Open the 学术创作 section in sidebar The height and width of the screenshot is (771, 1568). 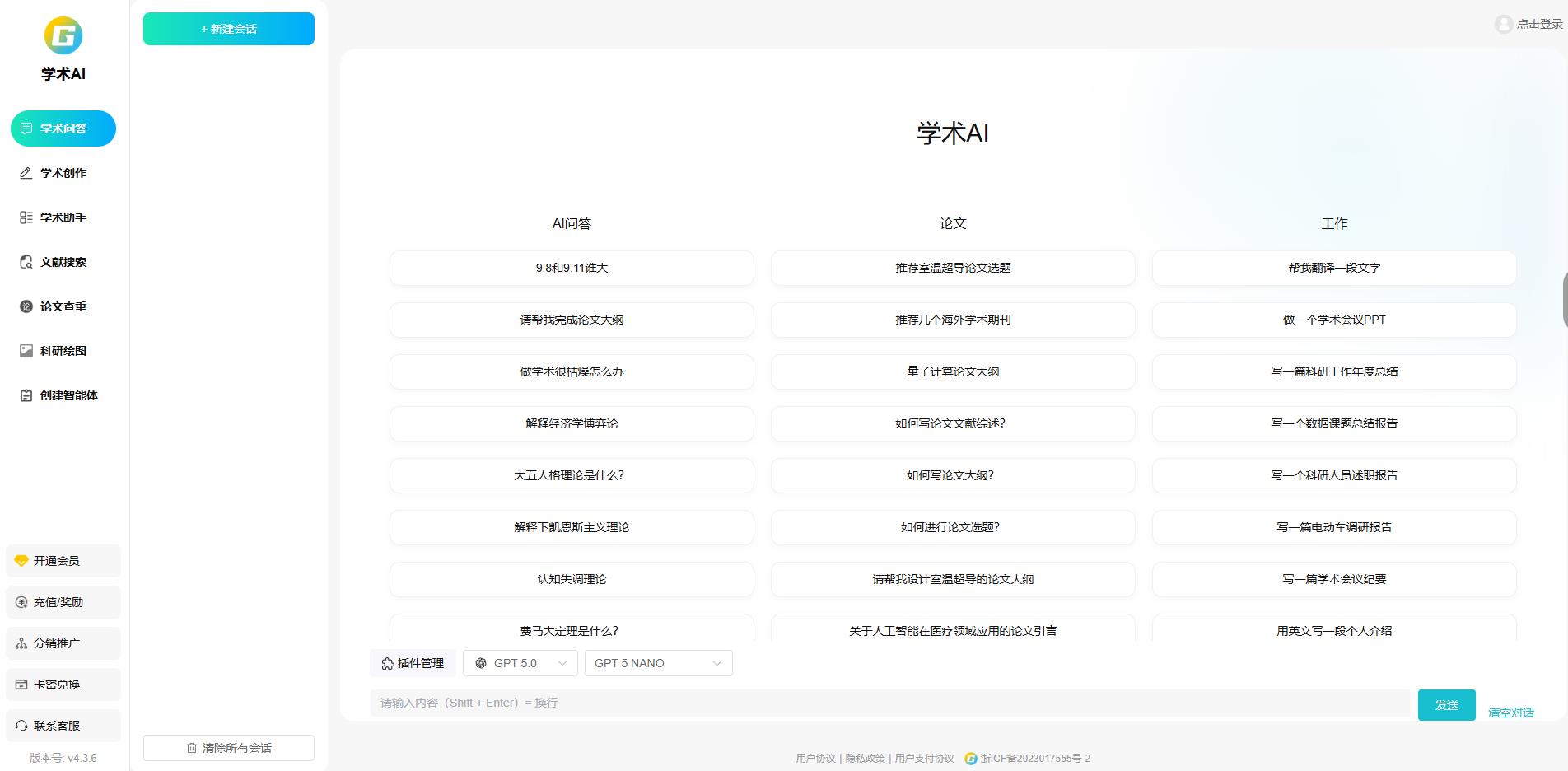[x=63, y=173]
